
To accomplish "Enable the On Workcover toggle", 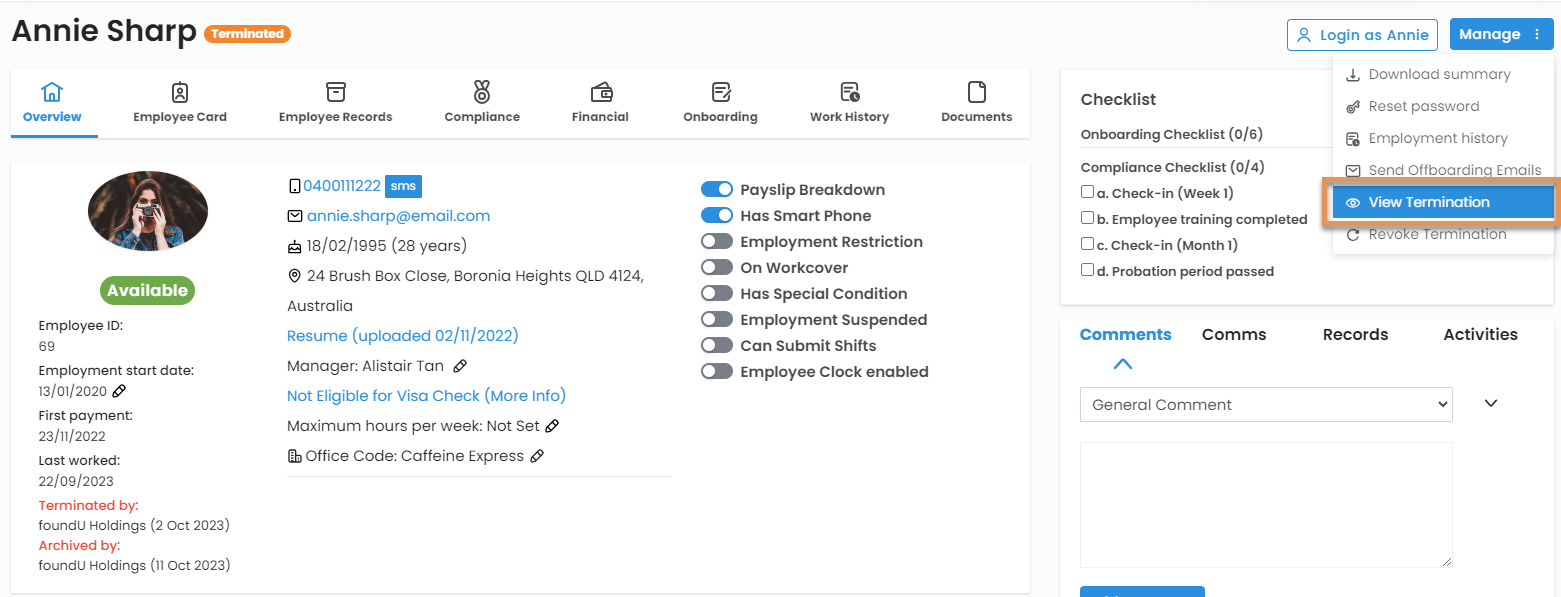I will tap(717, 268).
